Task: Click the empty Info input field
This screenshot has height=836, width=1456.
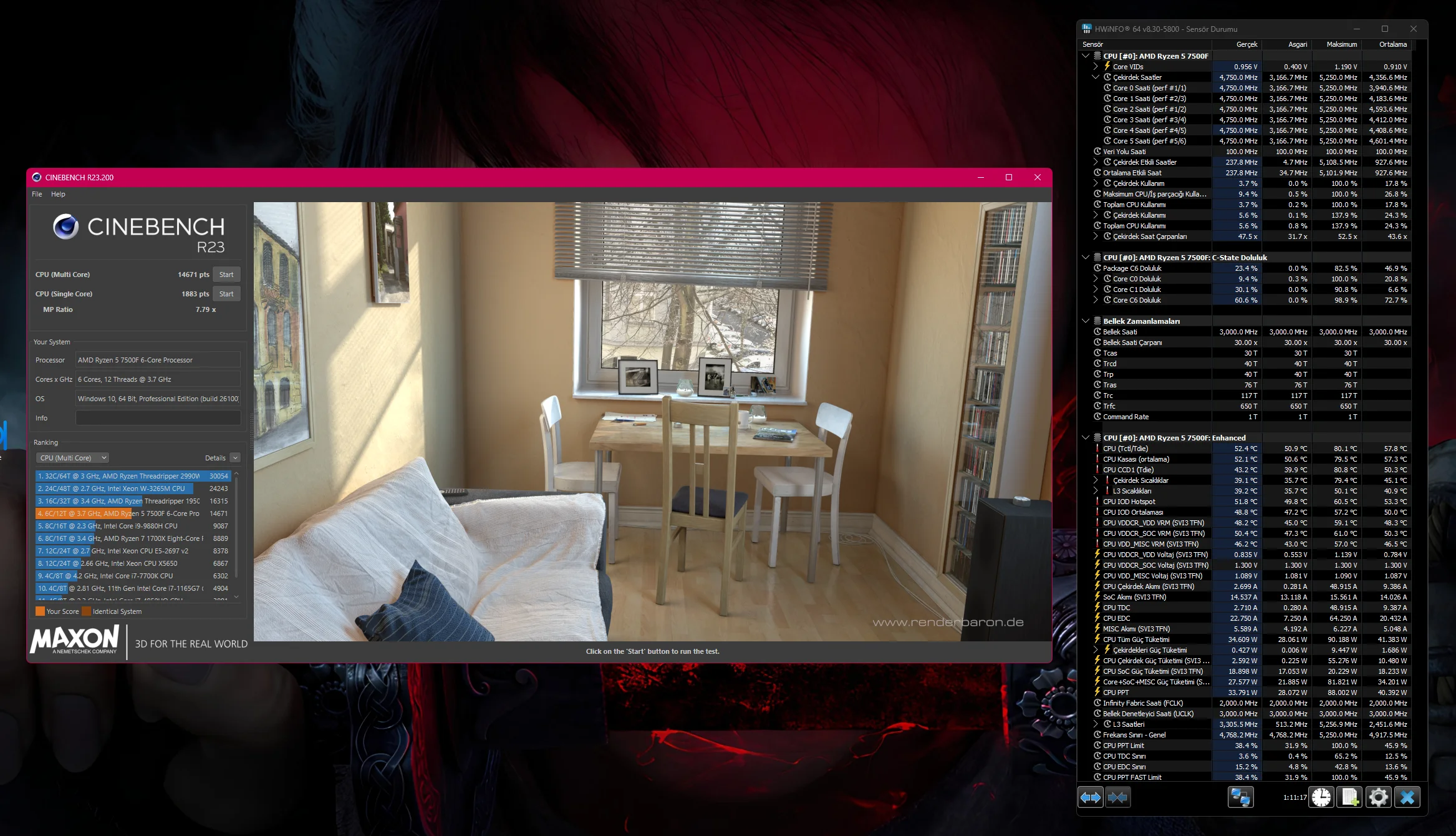Action: [158, 418]
